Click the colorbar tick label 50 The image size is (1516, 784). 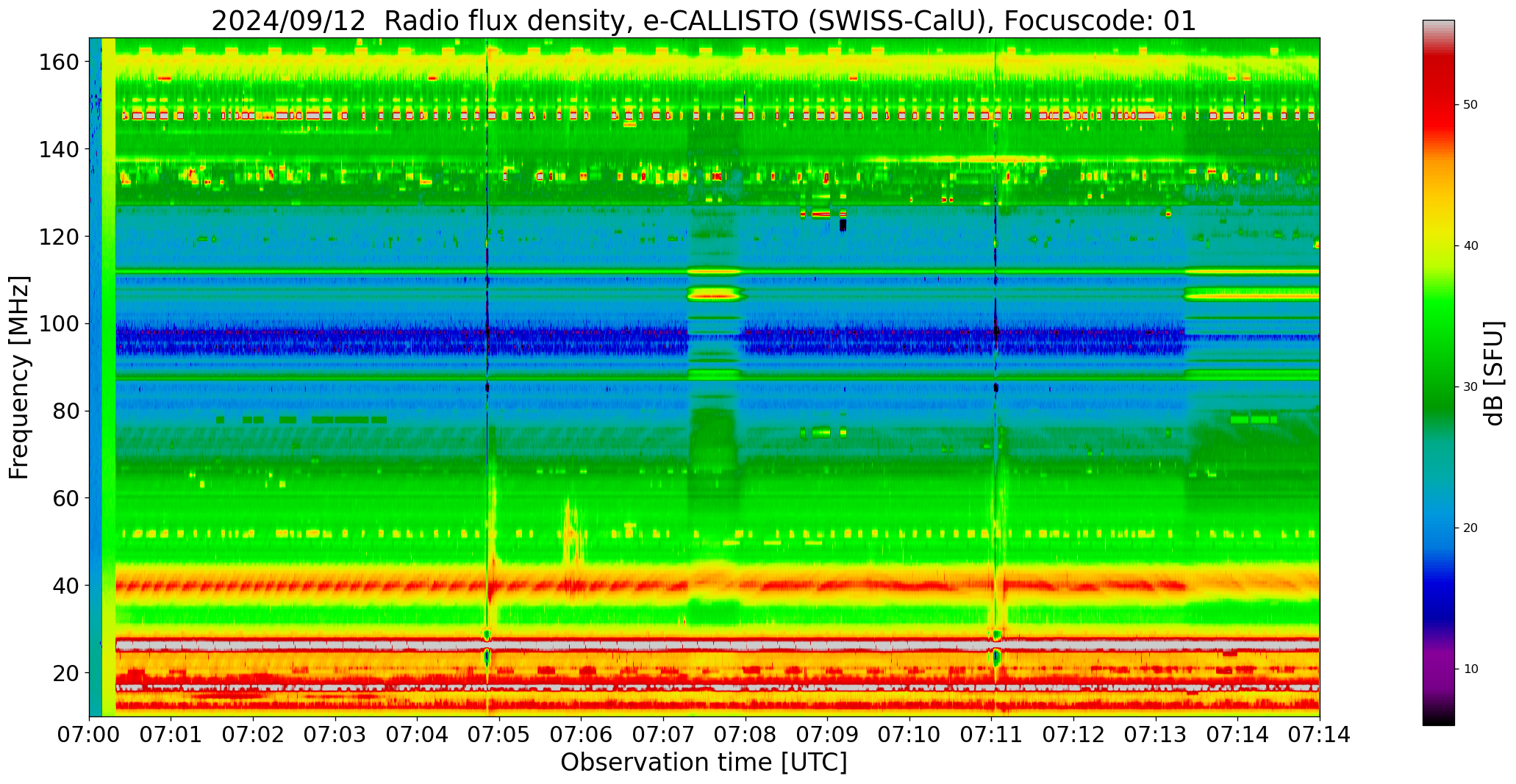point(1470,105)
